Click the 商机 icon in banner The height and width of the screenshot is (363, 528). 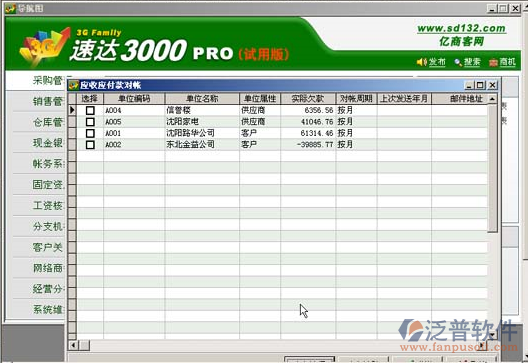click(493, 62)
